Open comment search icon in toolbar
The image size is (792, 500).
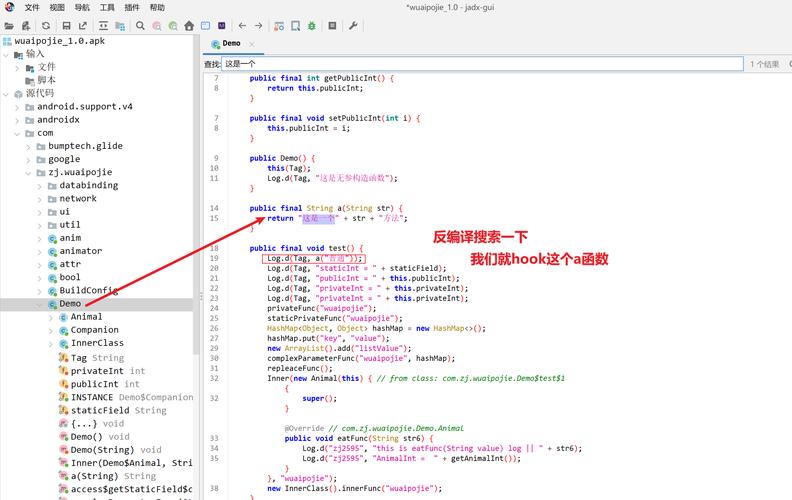point(173,26)
